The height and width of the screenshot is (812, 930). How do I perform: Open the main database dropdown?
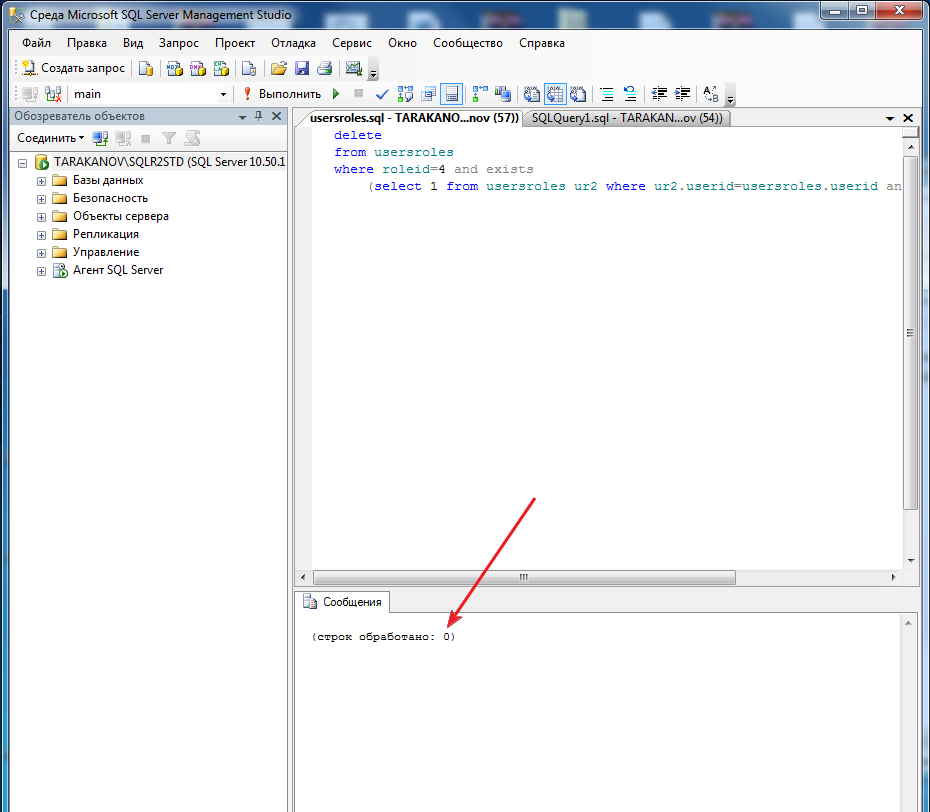(223, 94)
